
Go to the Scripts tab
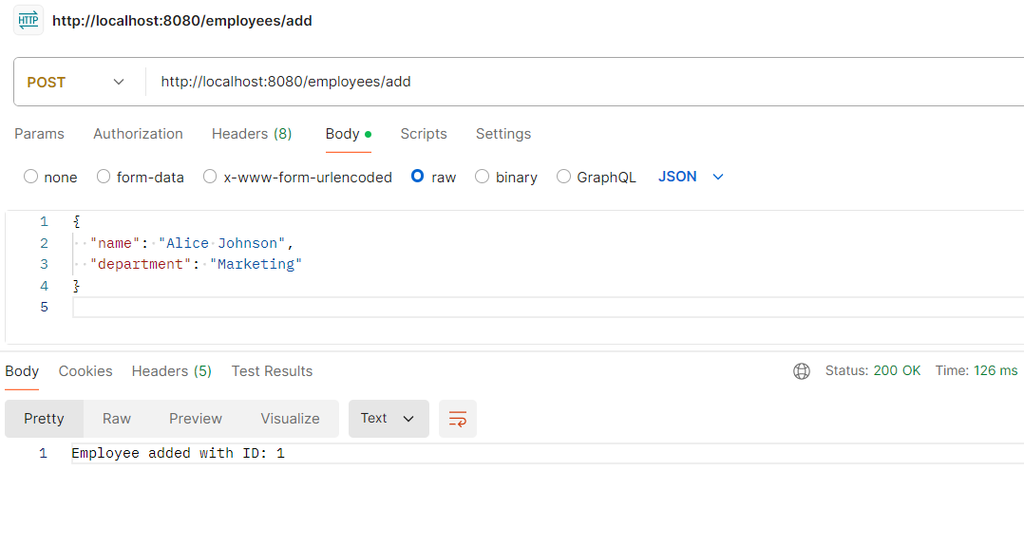click(x=423, y=134)
